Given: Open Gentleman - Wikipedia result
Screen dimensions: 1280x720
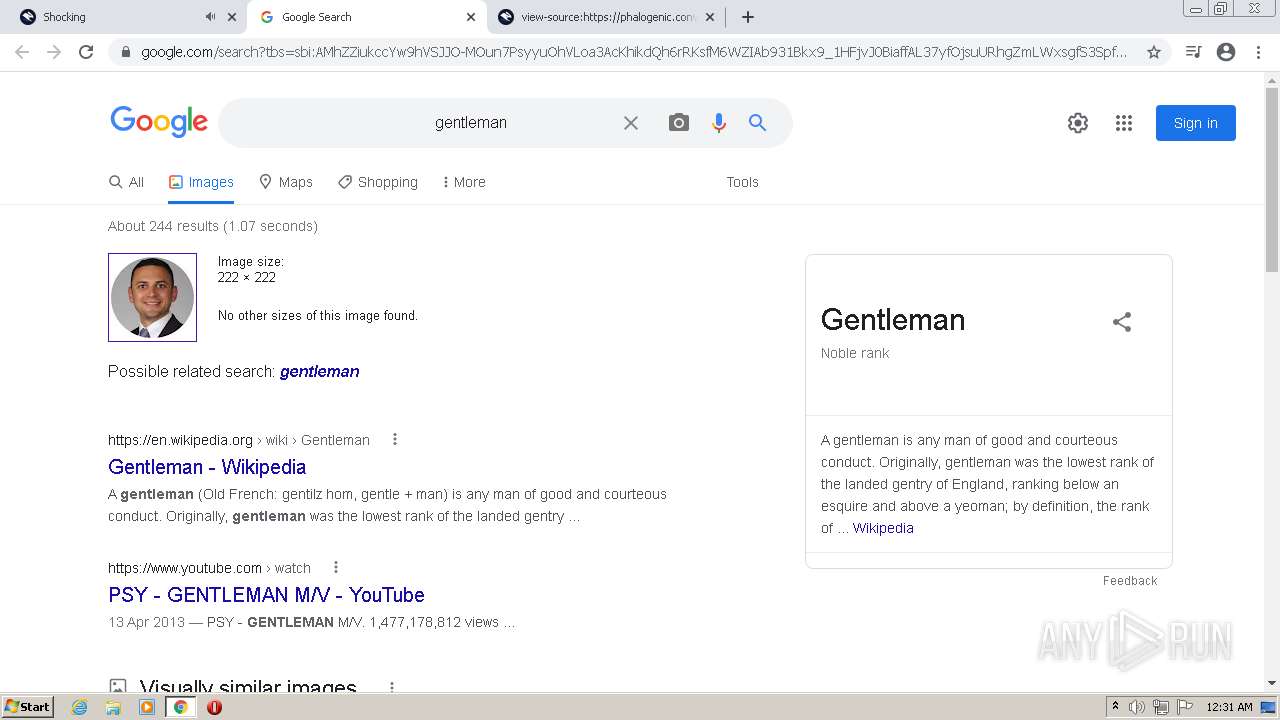Looking at the screenshot, I should pyautogui.click(x=207, y=467).
